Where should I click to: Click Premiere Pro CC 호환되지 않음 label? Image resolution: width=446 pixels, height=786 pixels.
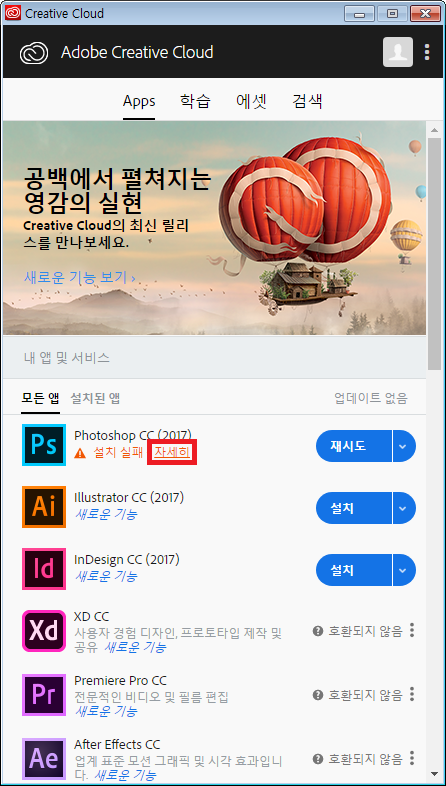(365, 695)
